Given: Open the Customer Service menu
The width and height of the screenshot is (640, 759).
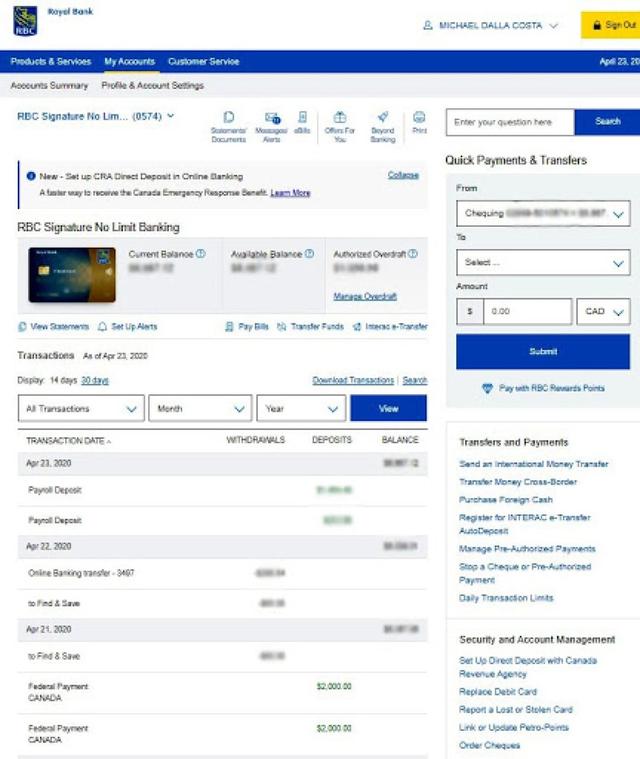Looking at the screenshot, I should [x=203, y=62].
